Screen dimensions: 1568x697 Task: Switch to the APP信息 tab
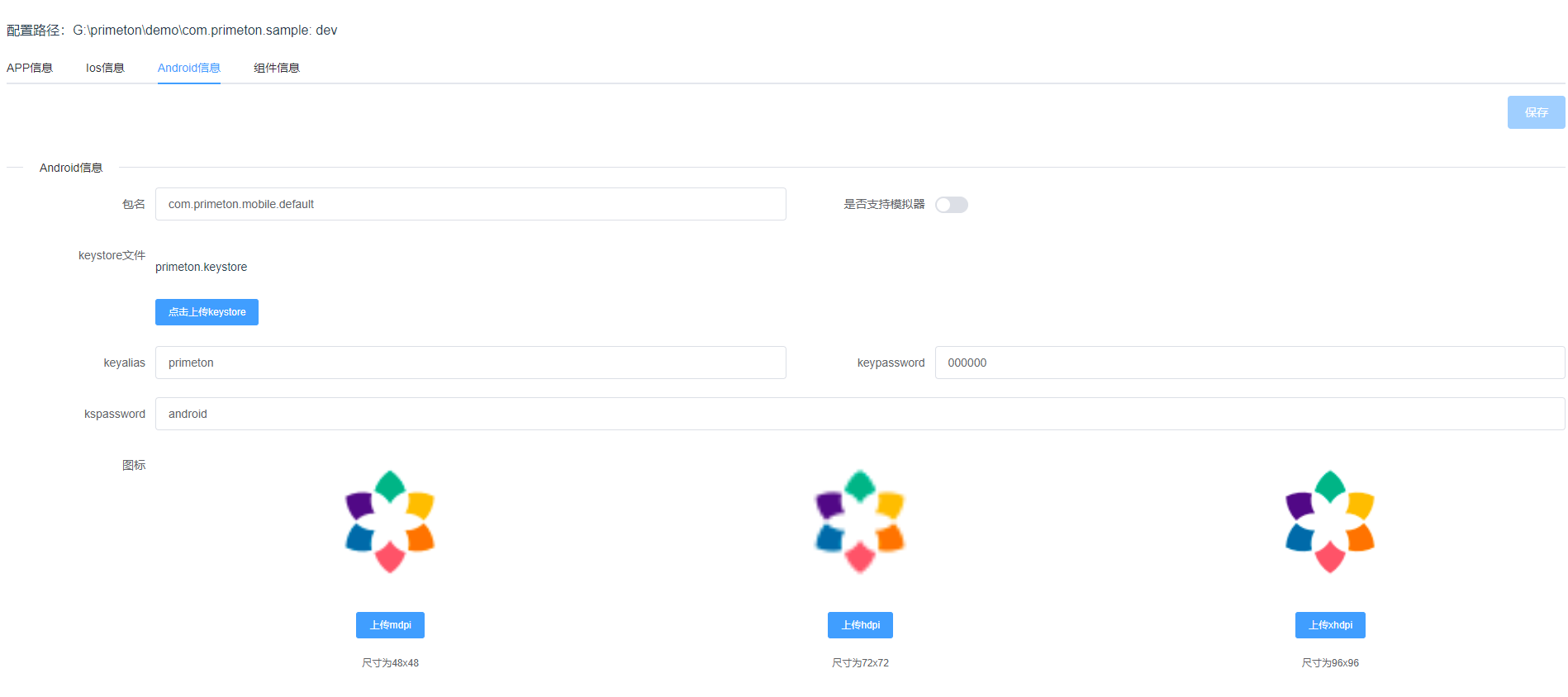pos(30,68)
